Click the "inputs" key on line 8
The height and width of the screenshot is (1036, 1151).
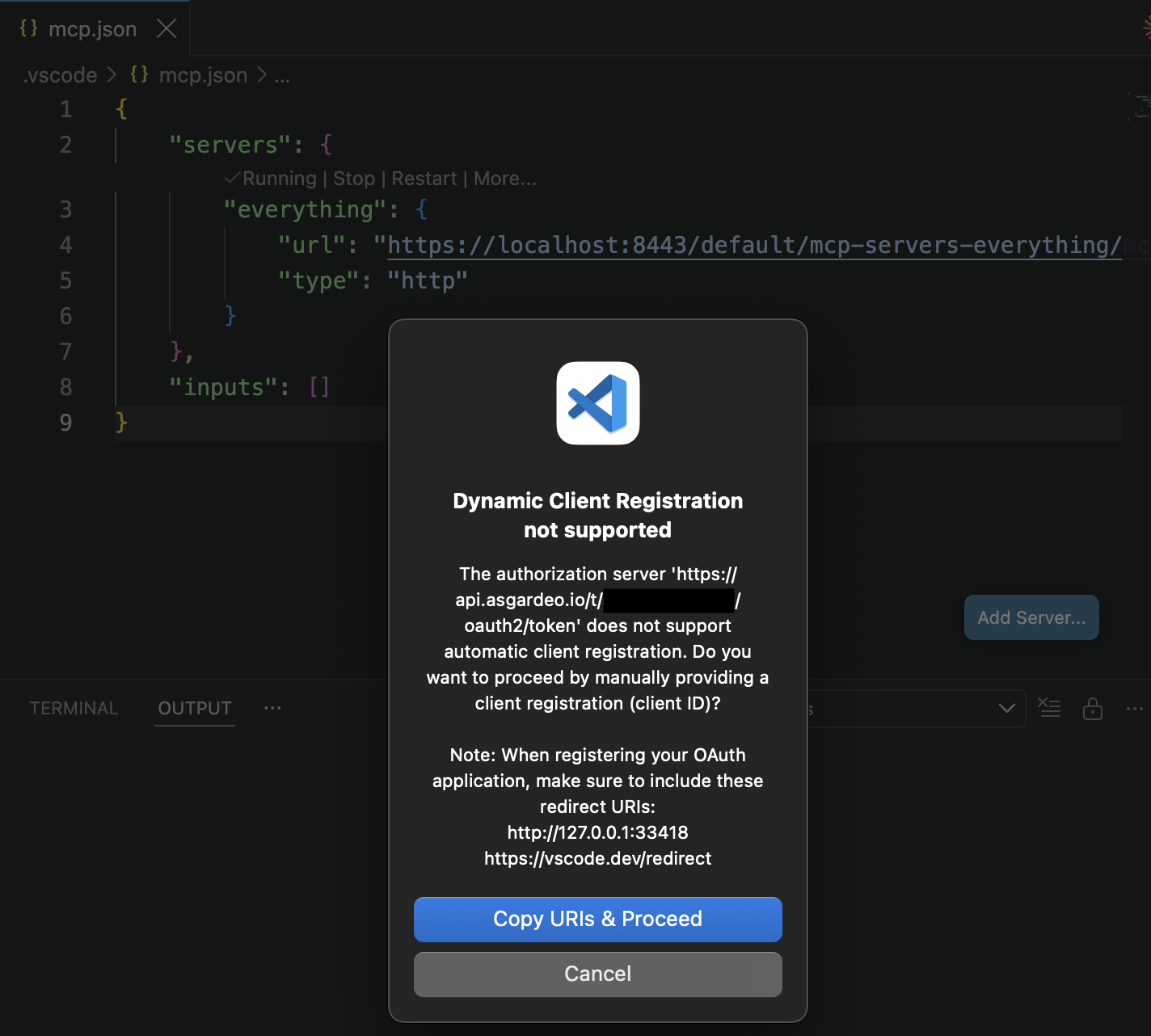[223, 387]
